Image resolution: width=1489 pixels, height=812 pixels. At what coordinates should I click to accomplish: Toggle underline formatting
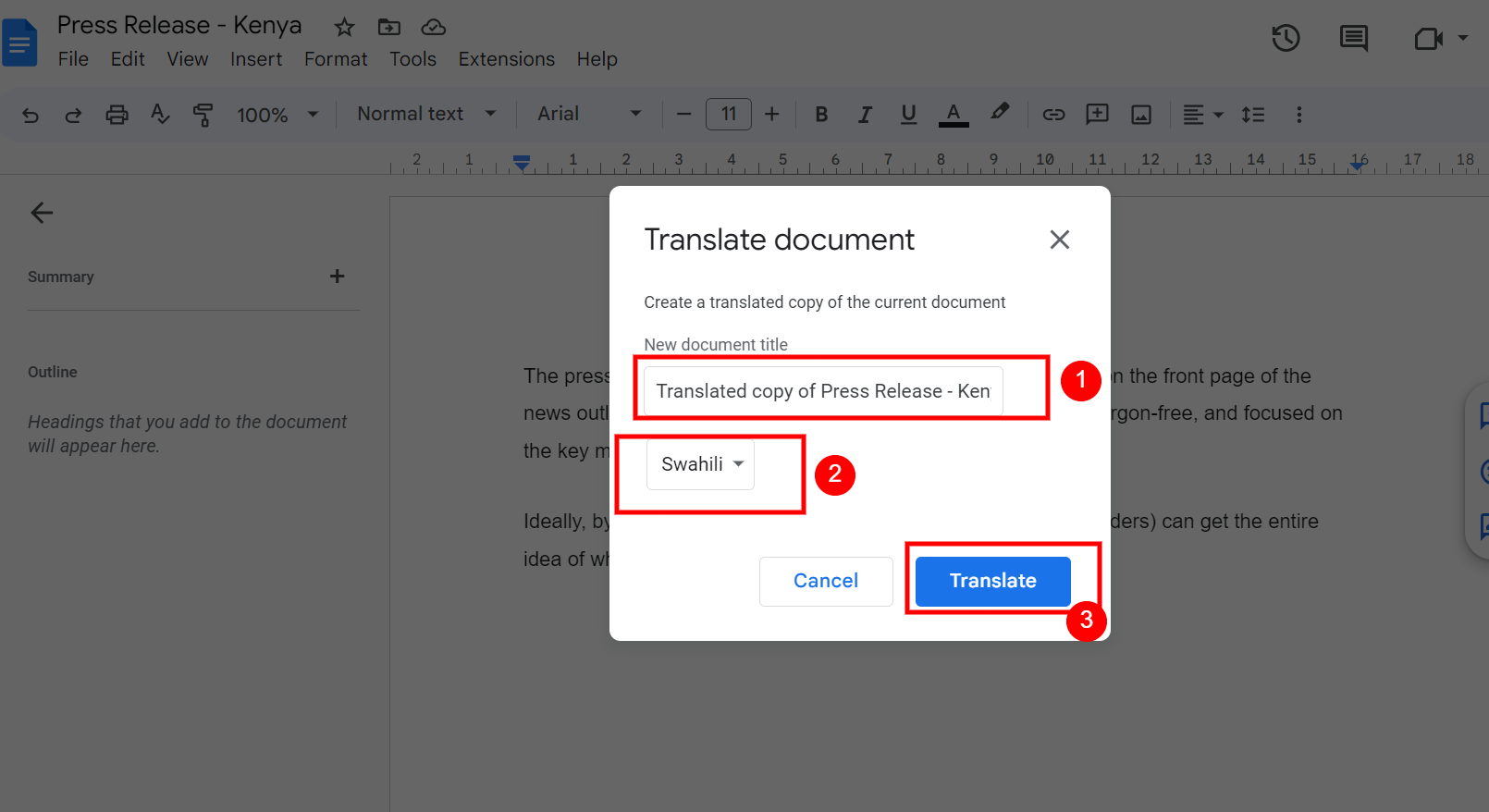coord(908,115)
